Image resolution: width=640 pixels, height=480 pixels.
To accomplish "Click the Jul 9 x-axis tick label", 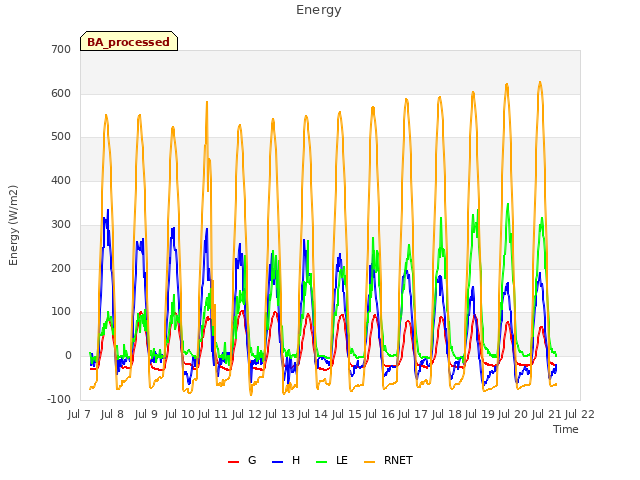I will pyautogui.click(x=146, y=414).
